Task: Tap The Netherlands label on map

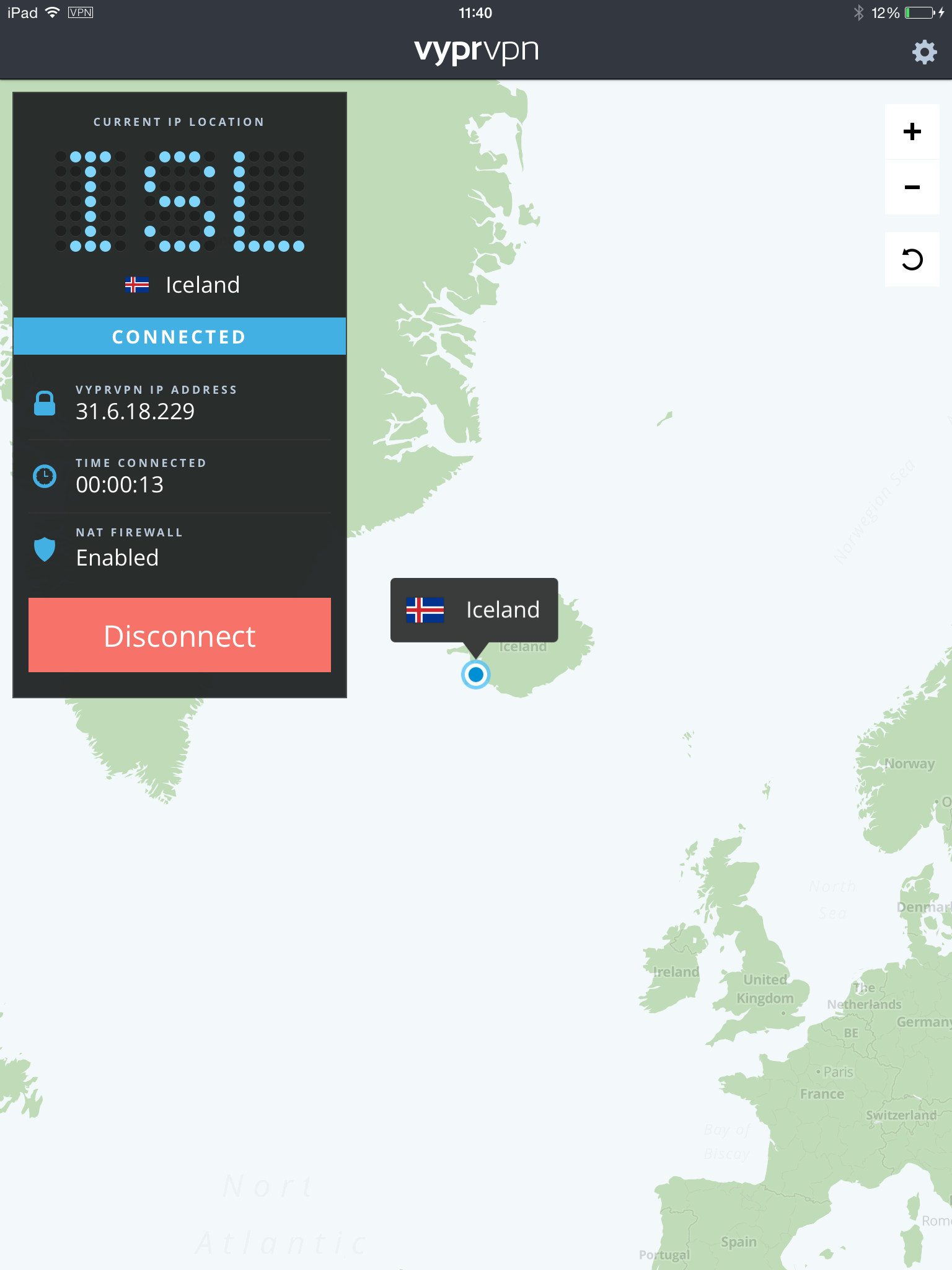Action: click(865, 996)
